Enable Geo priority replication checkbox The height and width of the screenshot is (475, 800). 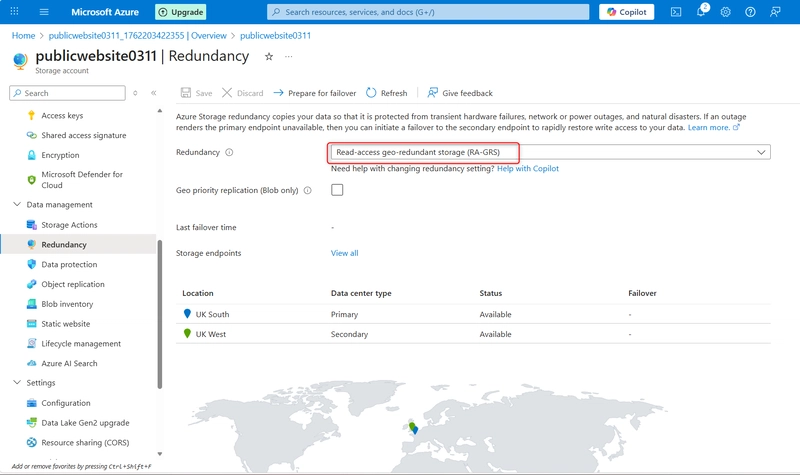click(x=337, y=190)
